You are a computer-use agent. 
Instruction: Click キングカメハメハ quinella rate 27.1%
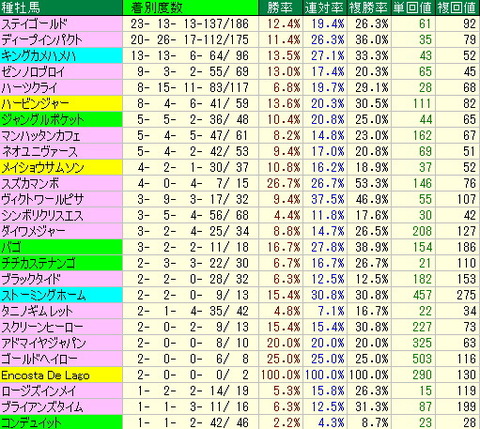328,56
